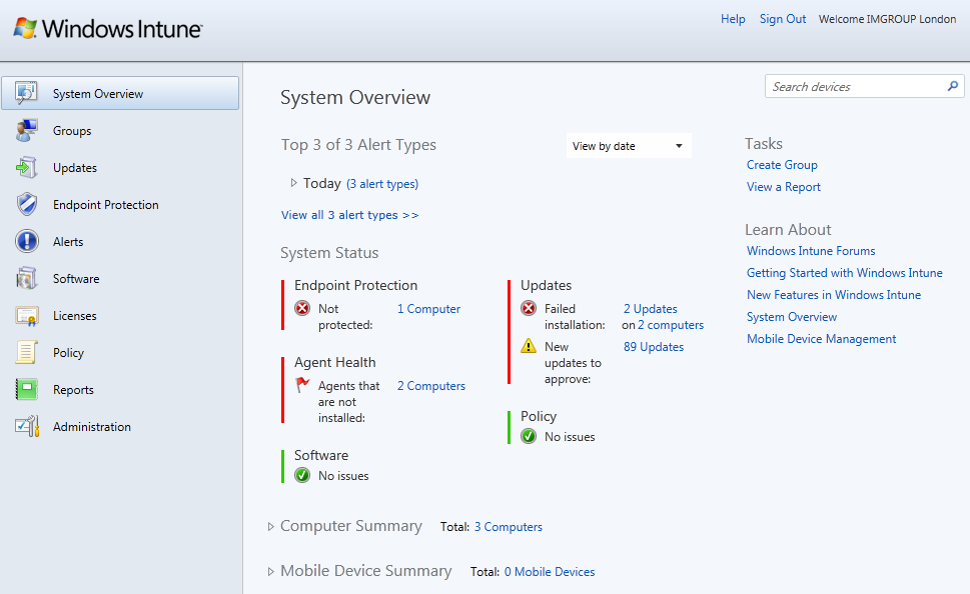970x594 pixels.
Task: Select the Alerts exclamation icon
Action: click(27, 241)
